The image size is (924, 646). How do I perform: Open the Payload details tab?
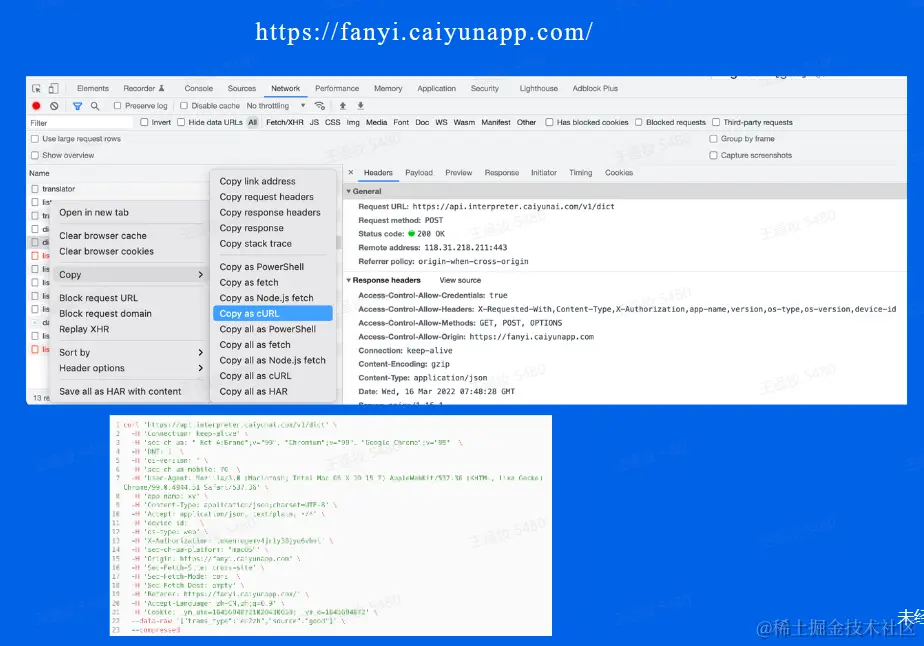(x=418, y=173)
